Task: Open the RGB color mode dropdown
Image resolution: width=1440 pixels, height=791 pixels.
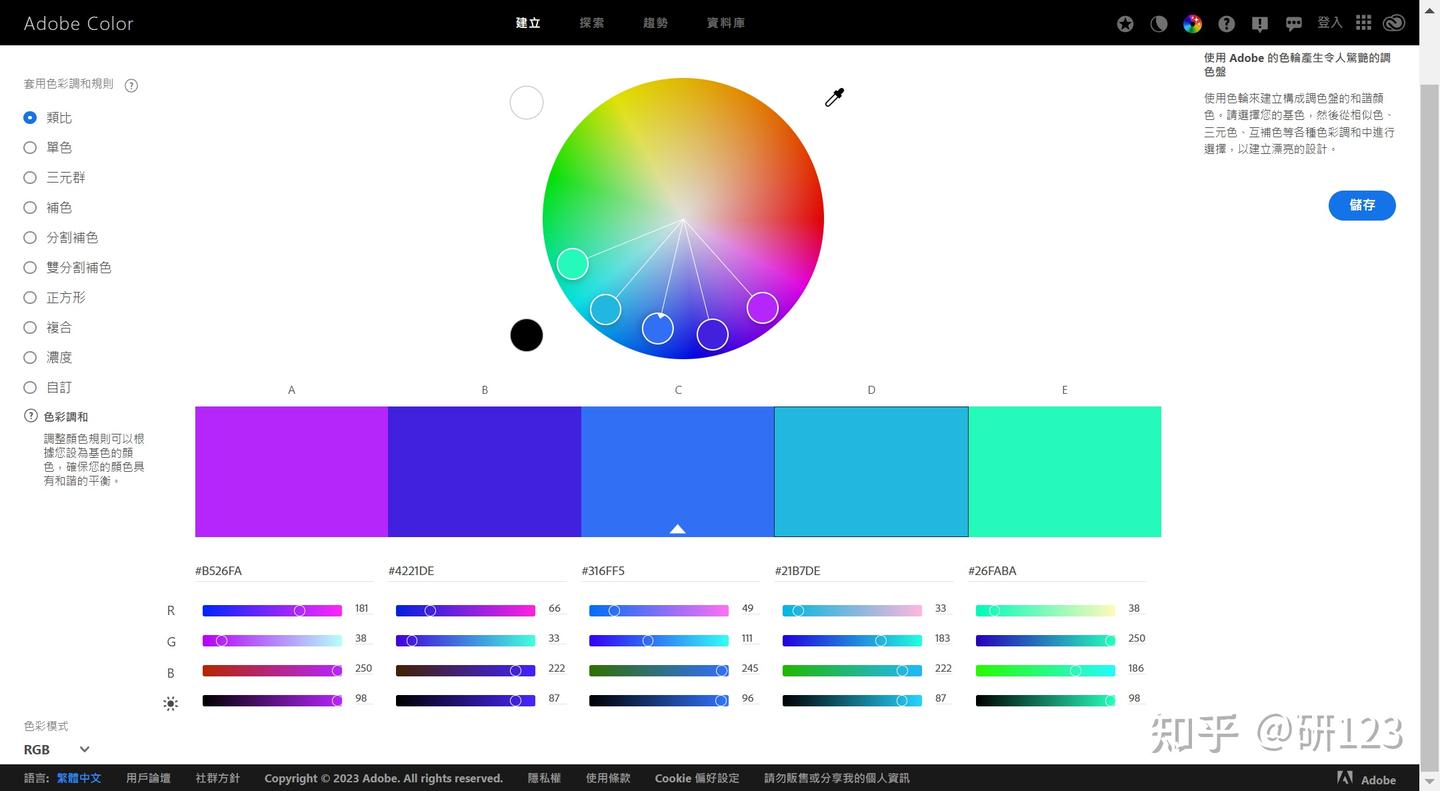Action: (57, 749)
